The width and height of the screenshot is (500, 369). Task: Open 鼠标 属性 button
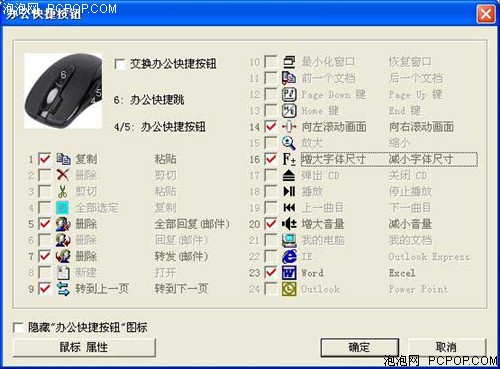point(84,347)
